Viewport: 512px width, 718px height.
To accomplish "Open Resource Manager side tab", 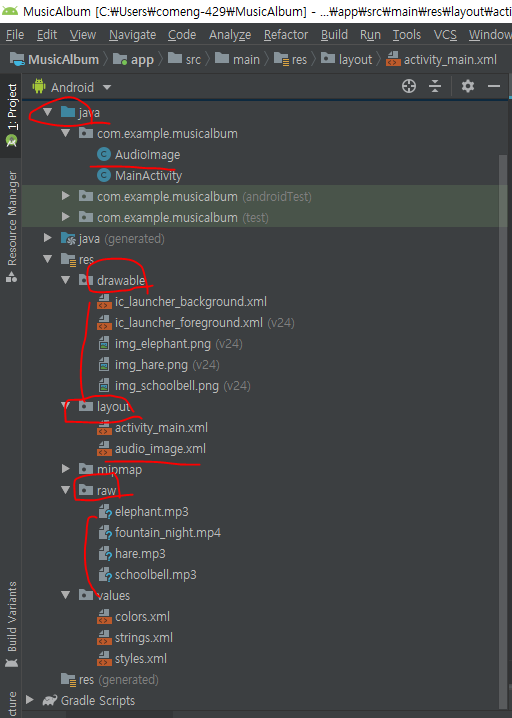I will (11, 226).
